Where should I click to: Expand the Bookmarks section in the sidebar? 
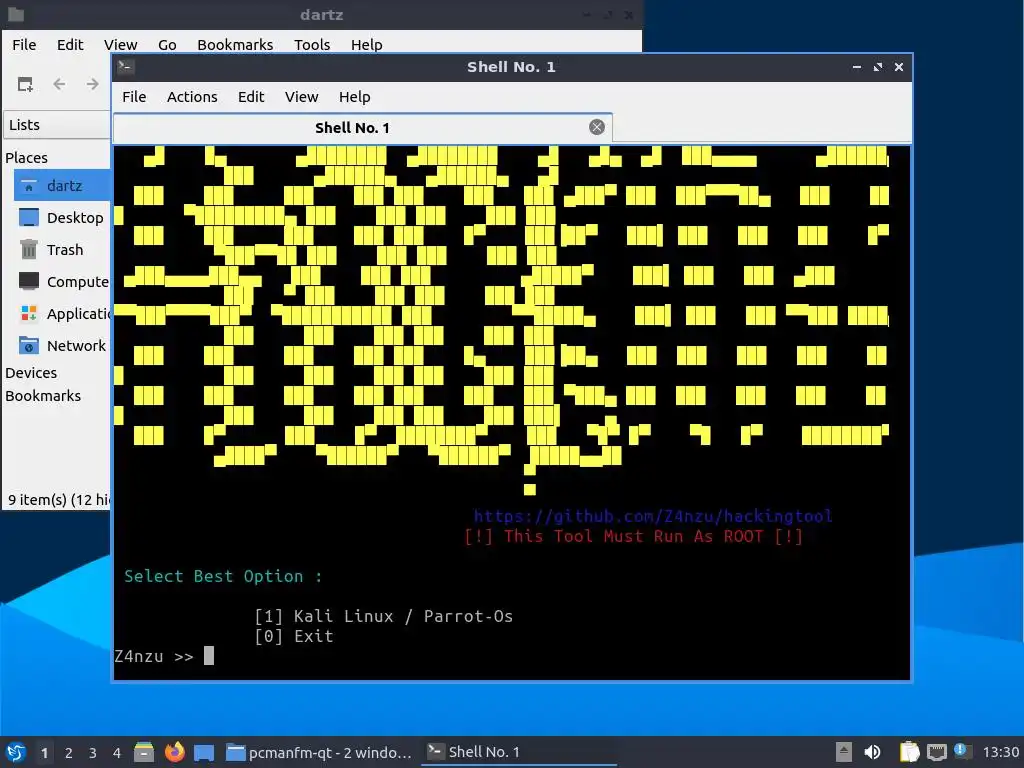click(x=43, y=396)
